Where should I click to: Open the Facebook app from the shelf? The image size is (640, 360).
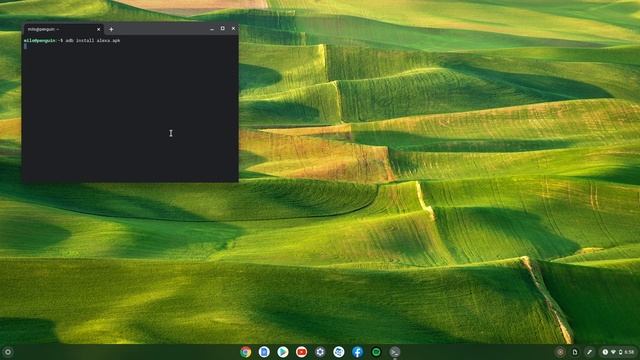(x=358, y=352)
